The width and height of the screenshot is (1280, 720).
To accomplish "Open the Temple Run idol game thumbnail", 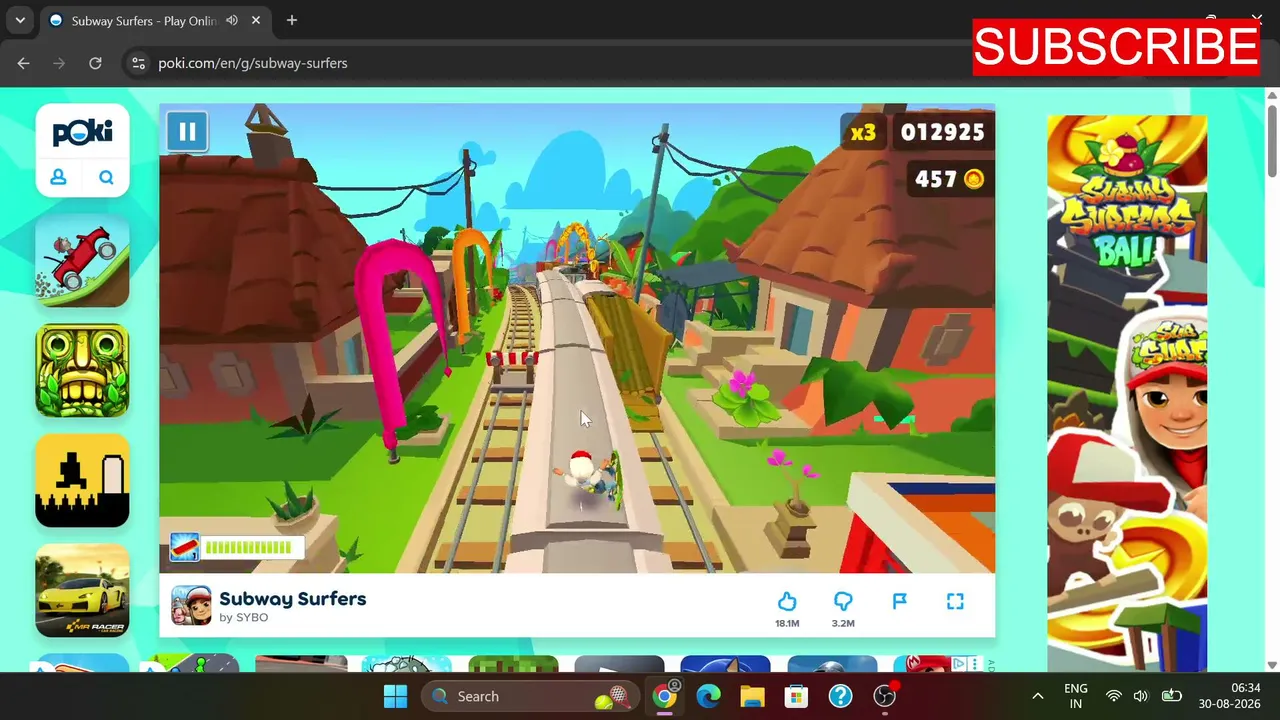I will [x=82, y=370].
